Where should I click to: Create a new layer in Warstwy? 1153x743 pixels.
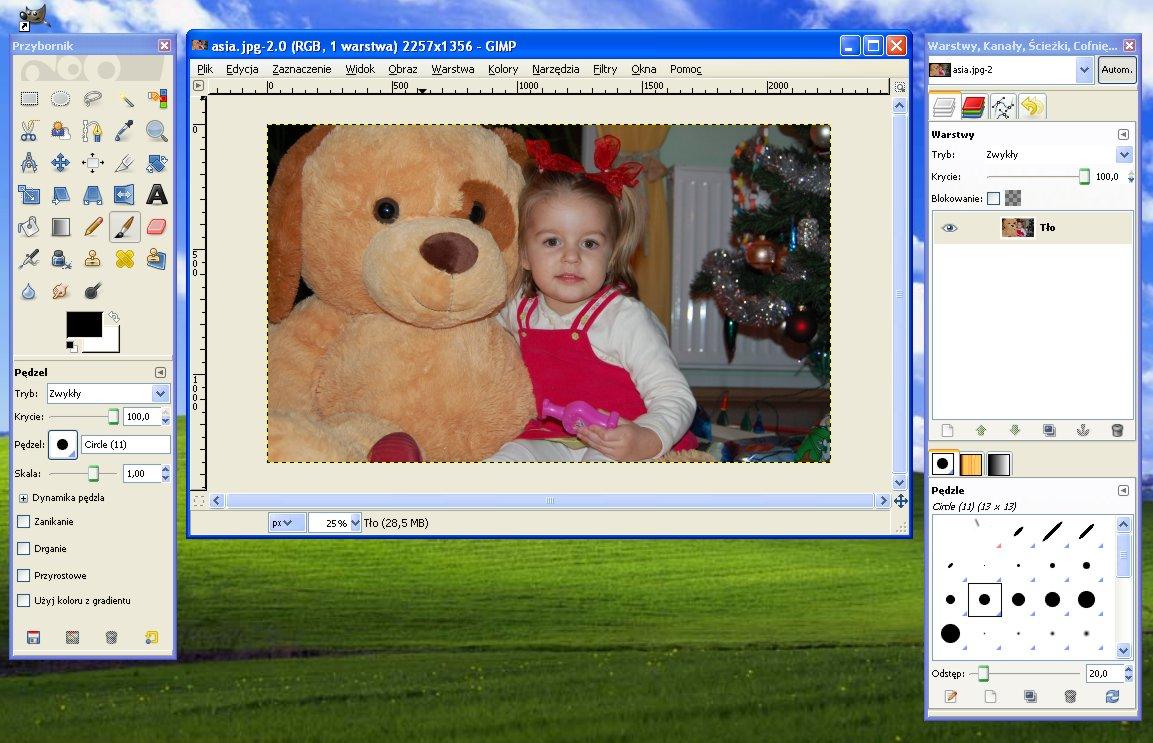coord(947,430)
